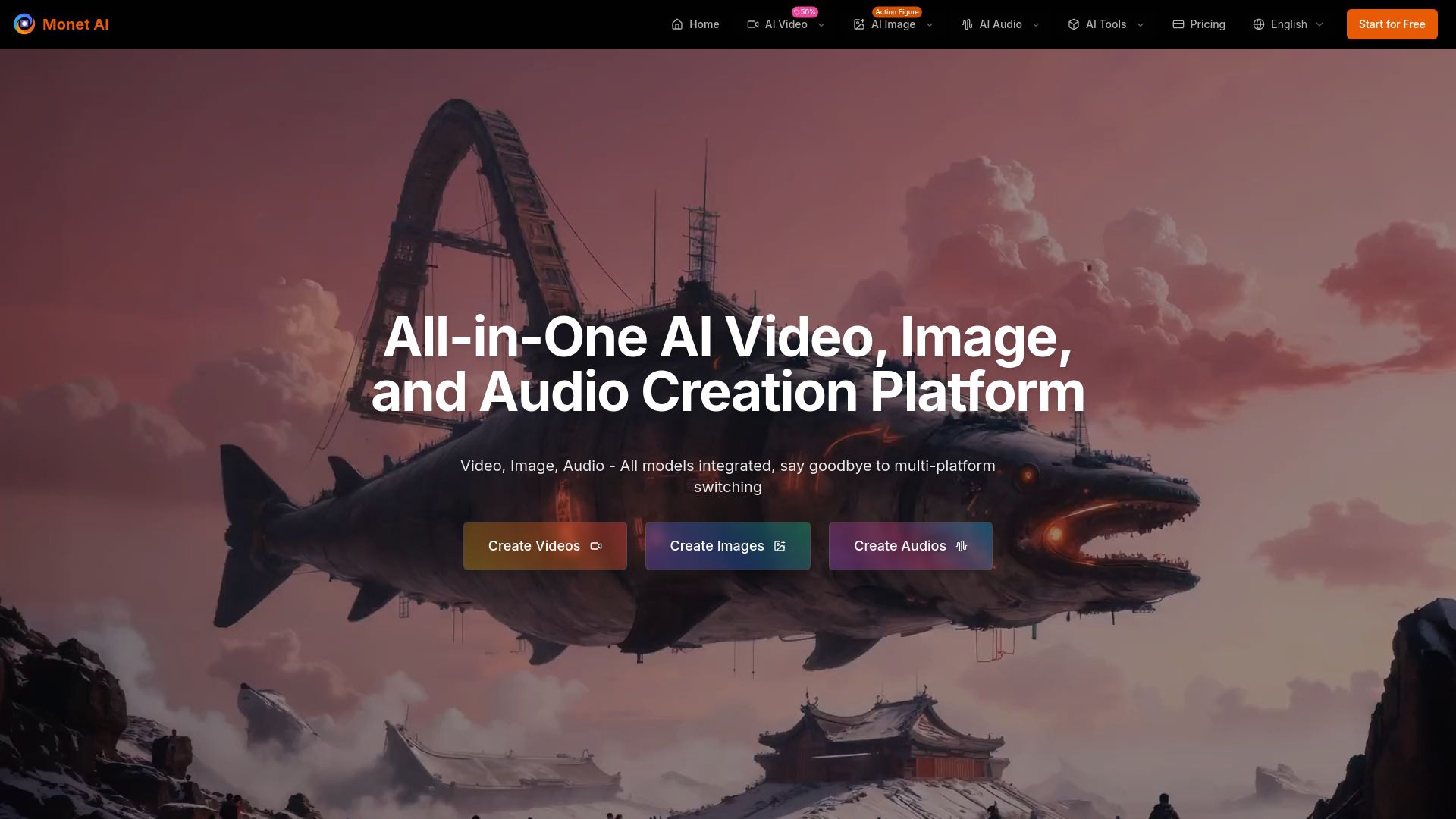Click the Create Audios button
Viewport: 1456px width, 819px height.
(910, 546)
